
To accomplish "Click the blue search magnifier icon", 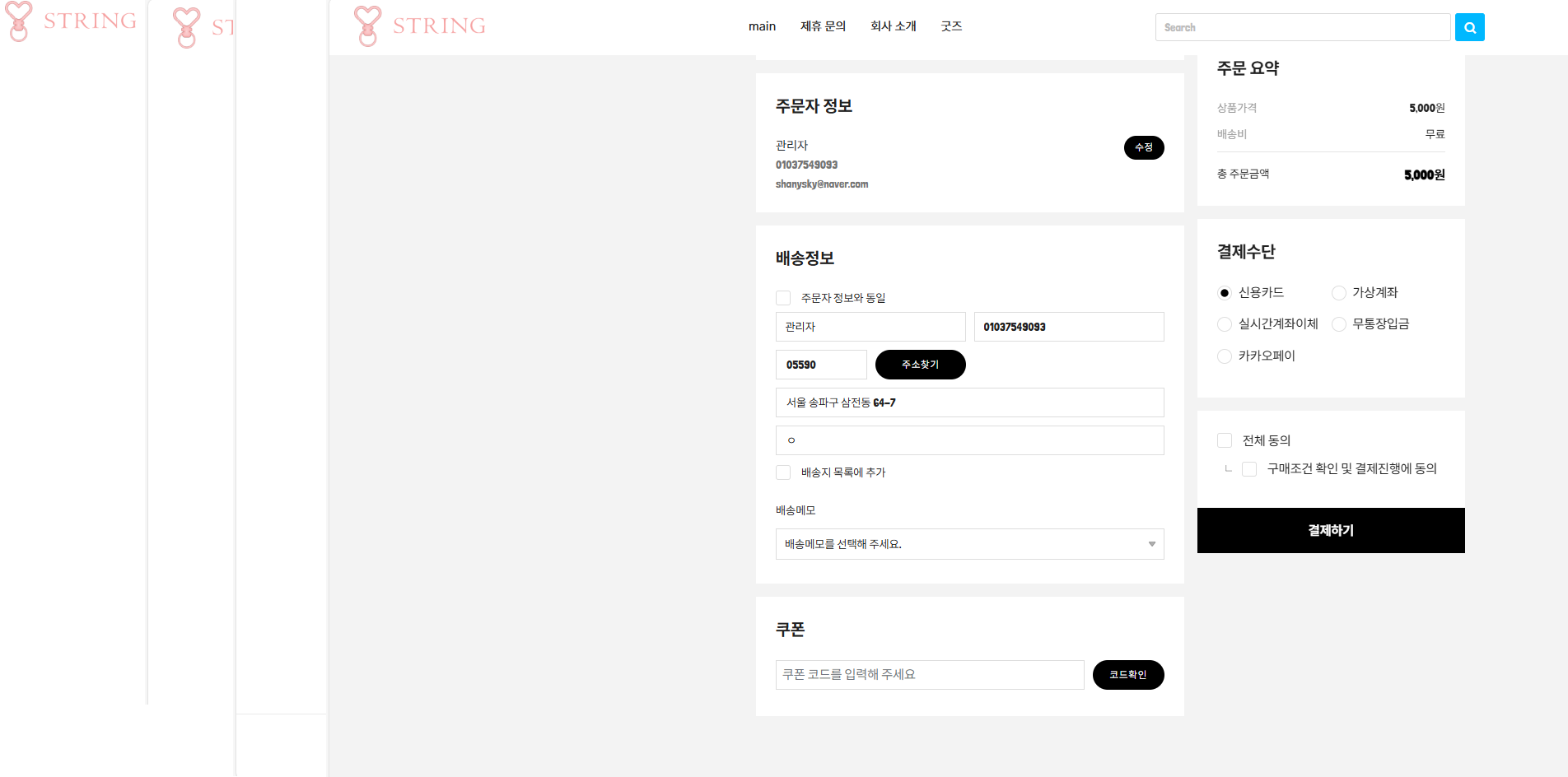I will [x=1469, y=27].
